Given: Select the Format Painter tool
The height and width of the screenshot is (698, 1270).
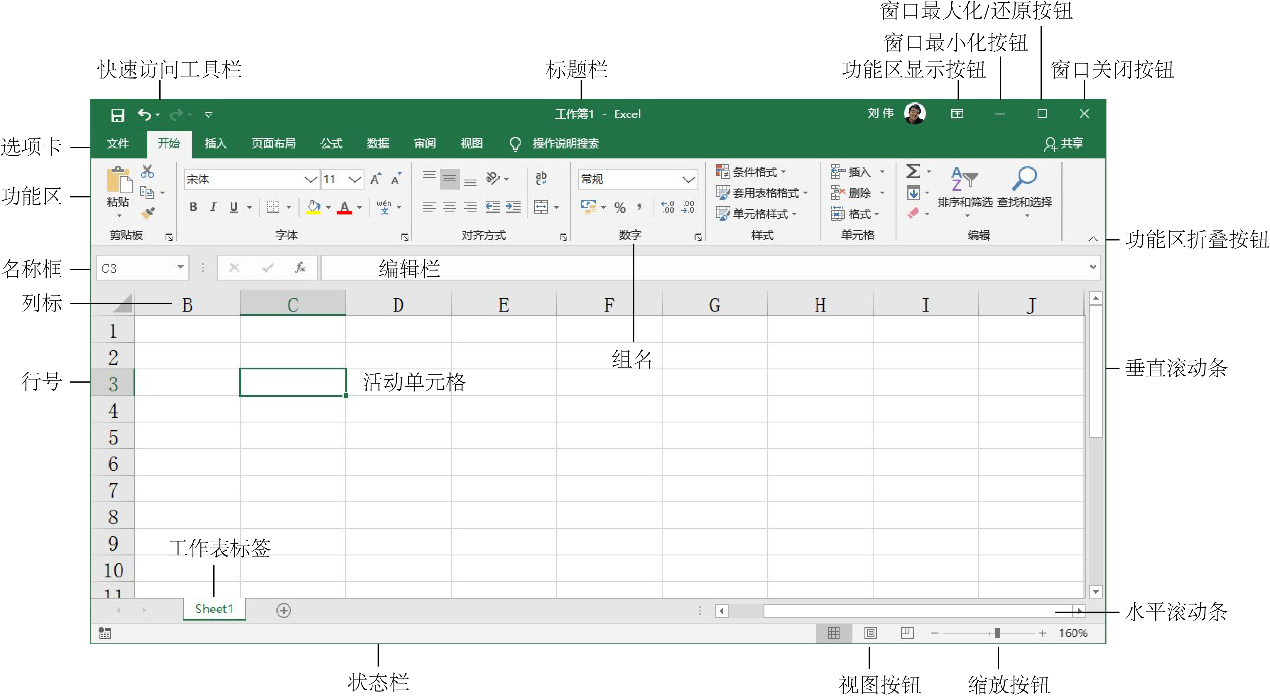Looking at the screenshot, I should pos(148,213).
